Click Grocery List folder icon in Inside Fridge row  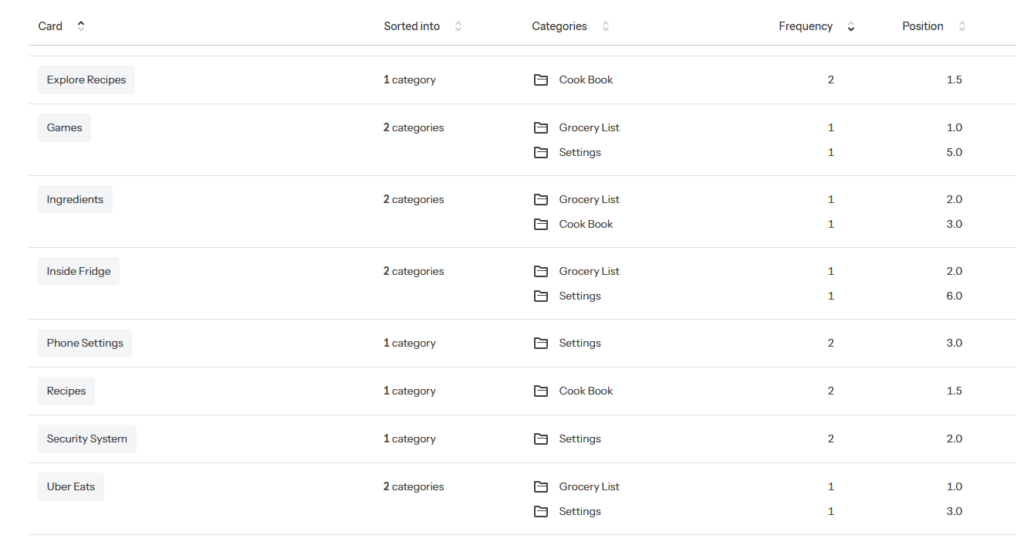(x=541, y=272)
